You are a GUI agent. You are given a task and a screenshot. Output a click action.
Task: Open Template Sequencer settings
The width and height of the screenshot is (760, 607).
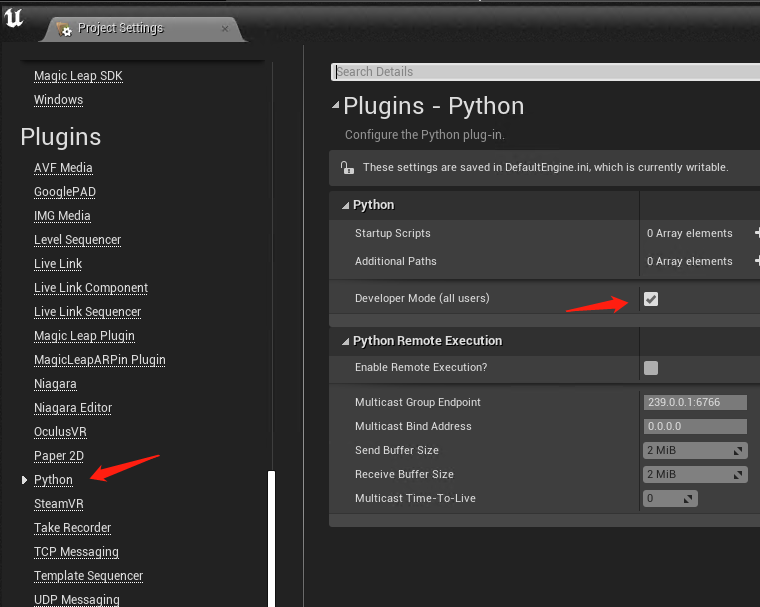point(88,576)
